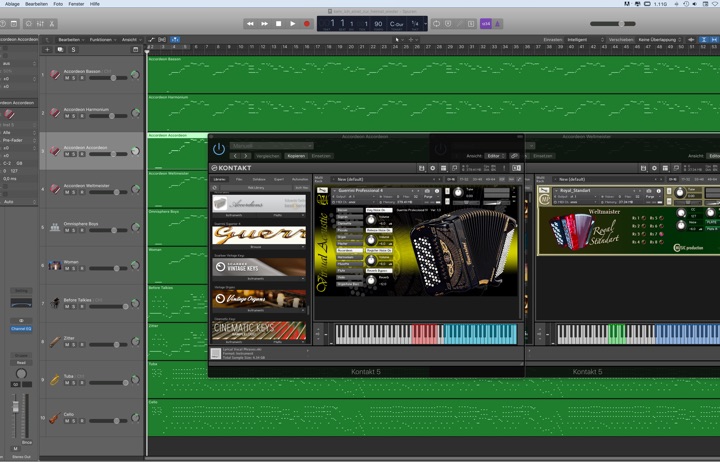Open Einrasten Intelligent snap dropdown
720x462 pixels.
585,39
